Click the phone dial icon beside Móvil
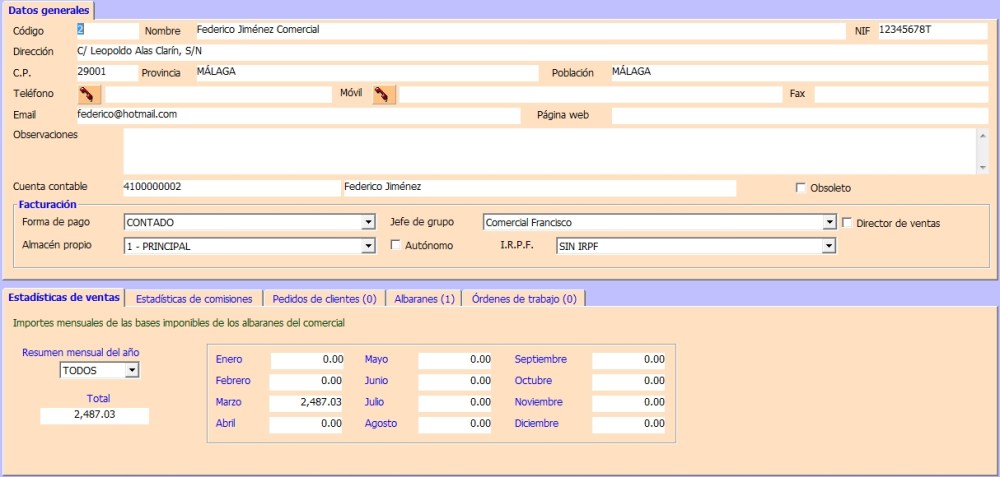The image size is (1000, 477). (384, 95)
